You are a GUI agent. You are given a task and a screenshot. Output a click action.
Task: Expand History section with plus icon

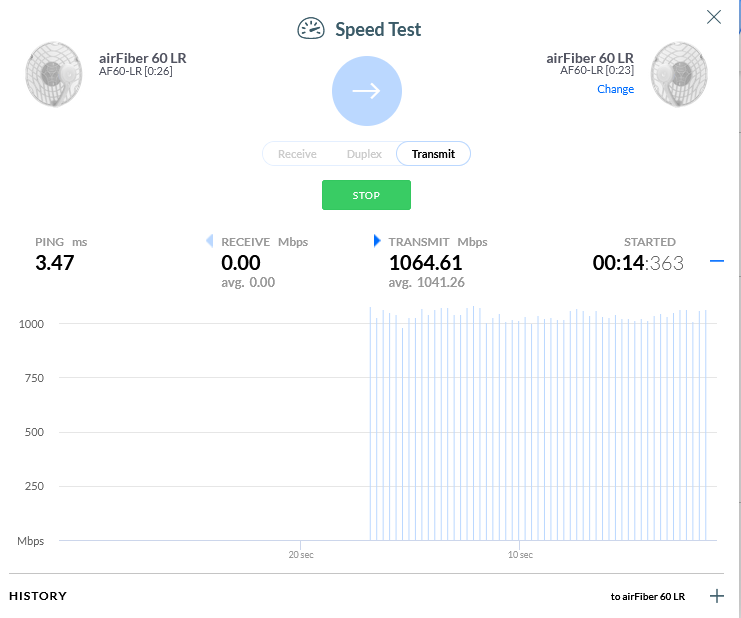[716, 596]
